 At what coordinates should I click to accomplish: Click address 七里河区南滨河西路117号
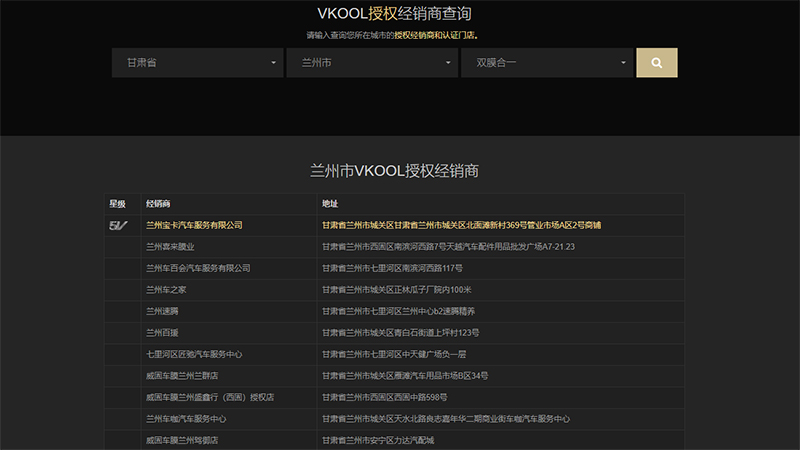click(392, 268)
